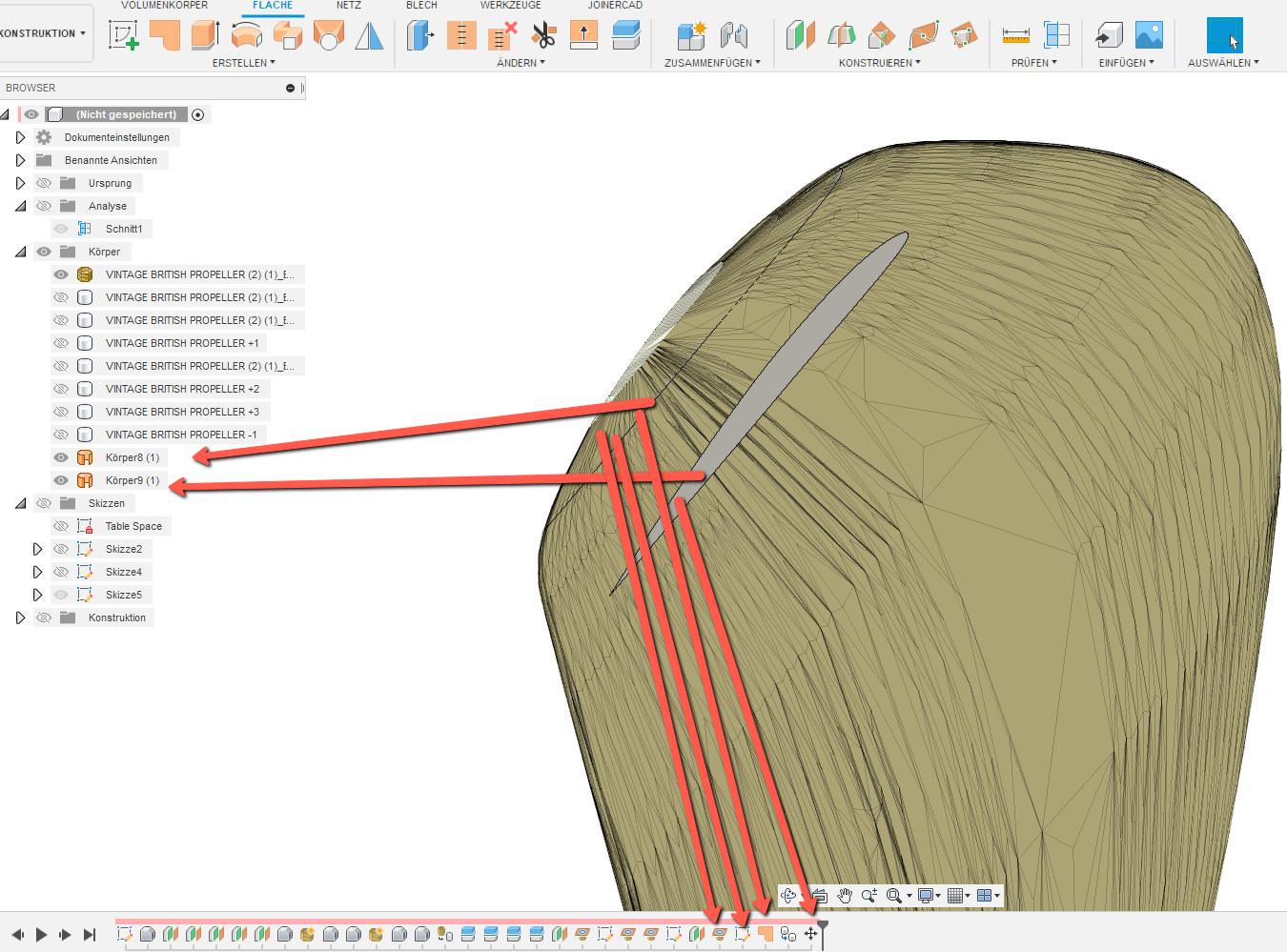Expand the Skizze2 tree item
1287x952 pixels.
37,548
